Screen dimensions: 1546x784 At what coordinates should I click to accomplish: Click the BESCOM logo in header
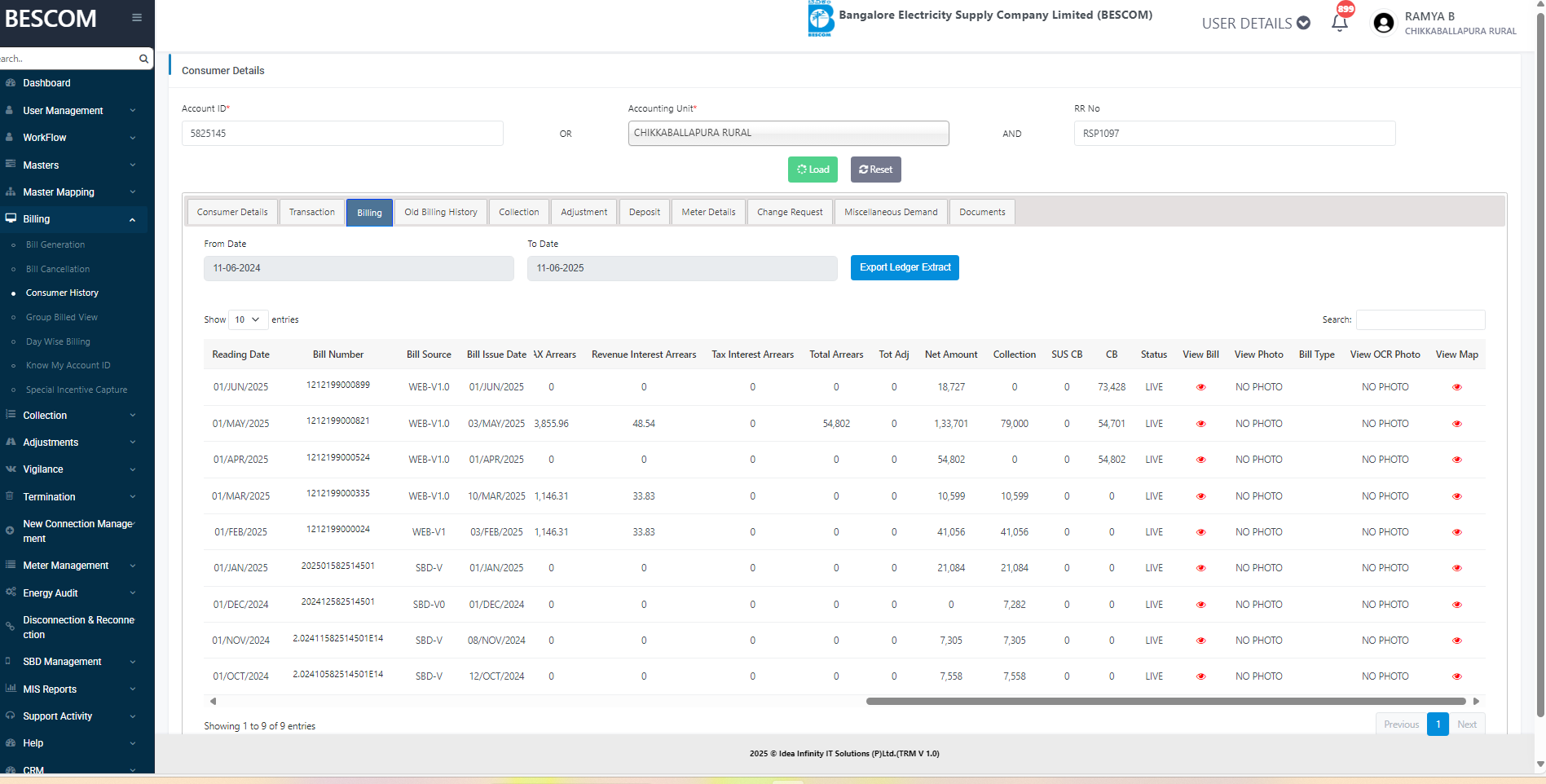click(820, 18)
